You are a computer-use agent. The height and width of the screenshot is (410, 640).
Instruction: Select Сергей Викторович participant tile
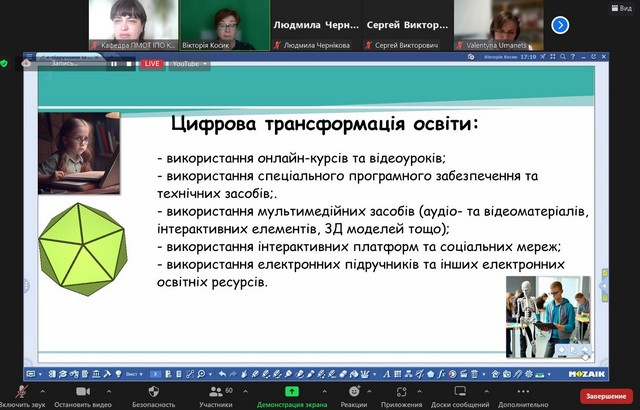coord(407,25)
